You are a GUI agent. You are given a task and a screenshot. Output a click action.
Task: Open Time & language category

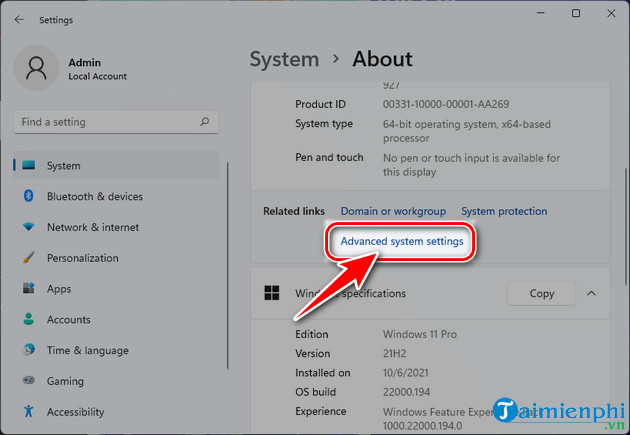pos(116,350)
